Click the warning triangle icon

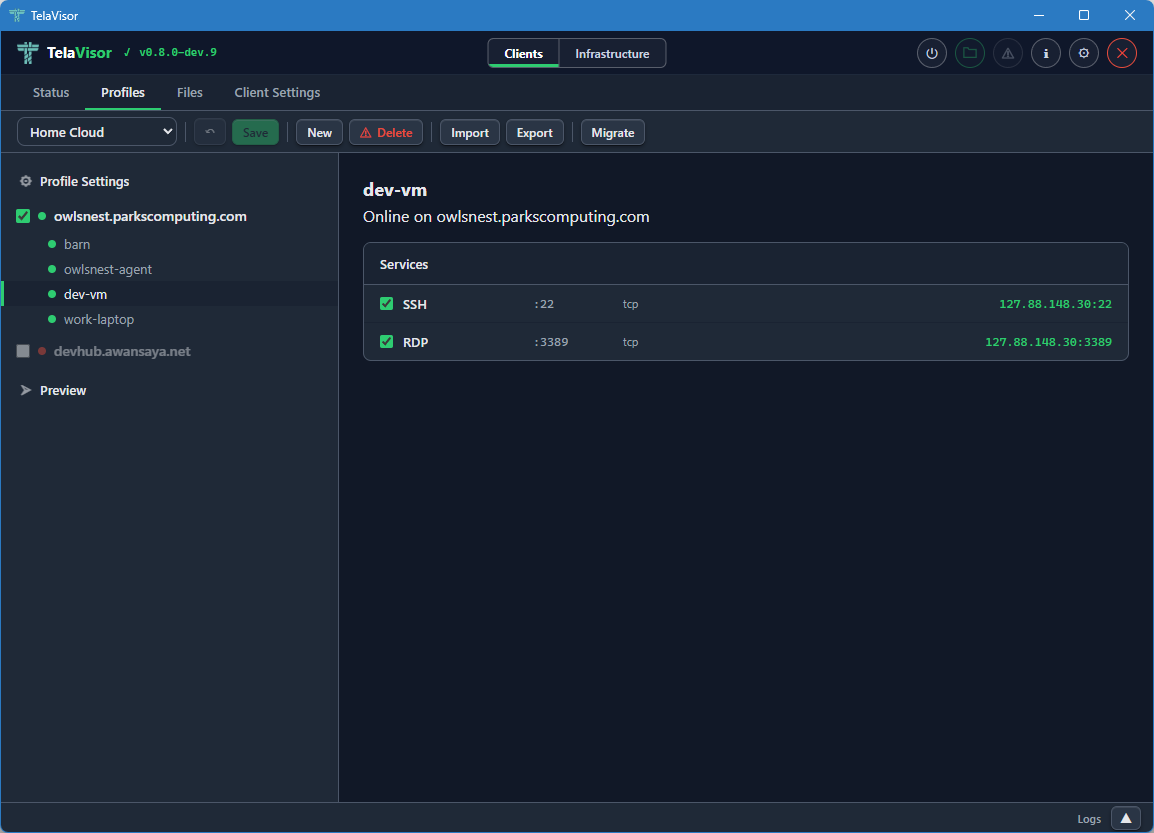tap(1007, 53)
